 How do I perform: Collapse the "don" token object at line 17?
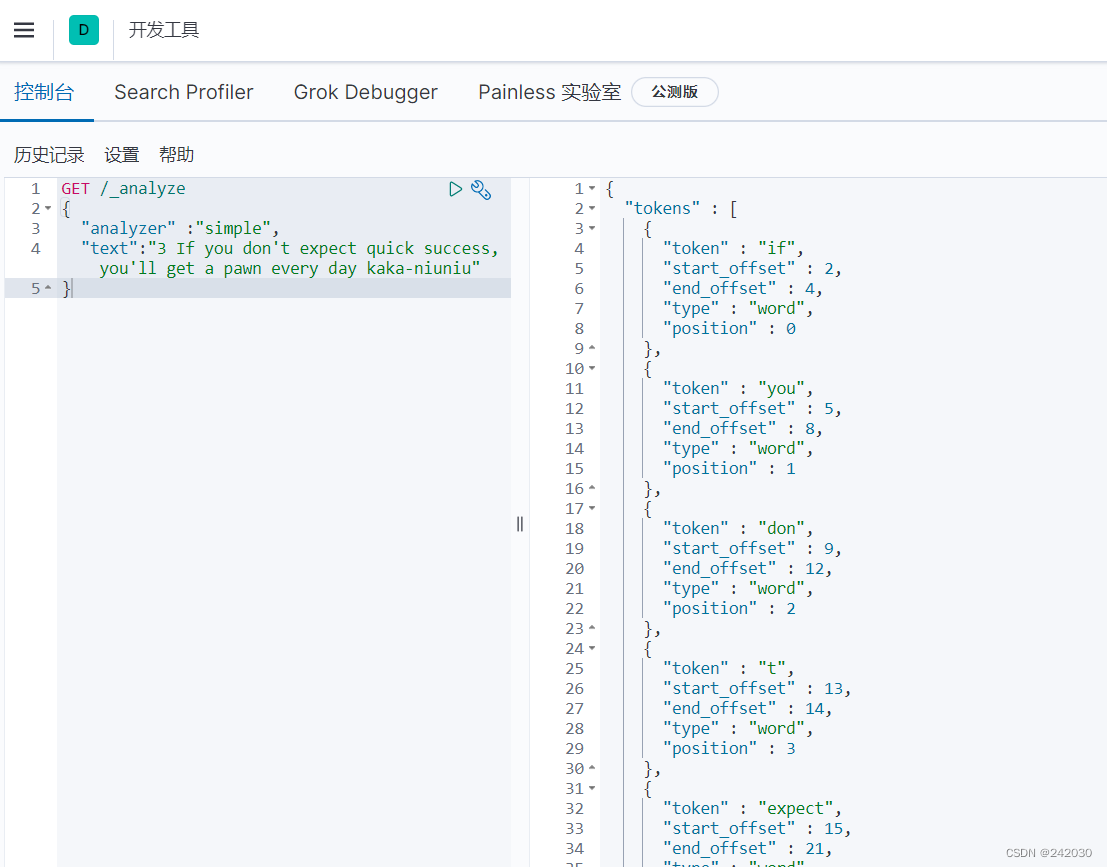592,508
